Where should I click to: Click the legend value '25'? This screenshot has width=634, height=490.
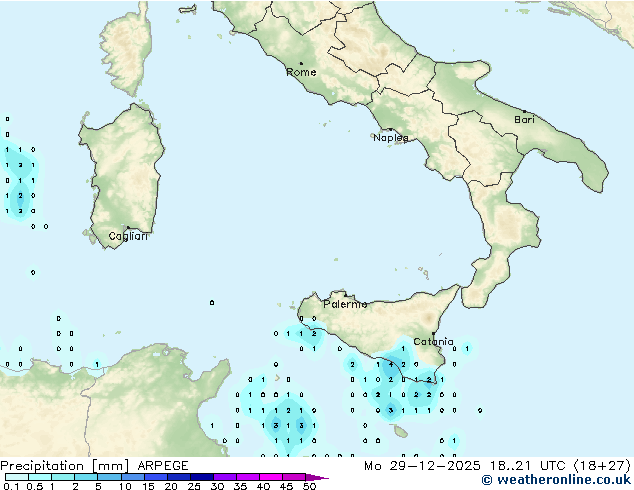coord(194,486)
